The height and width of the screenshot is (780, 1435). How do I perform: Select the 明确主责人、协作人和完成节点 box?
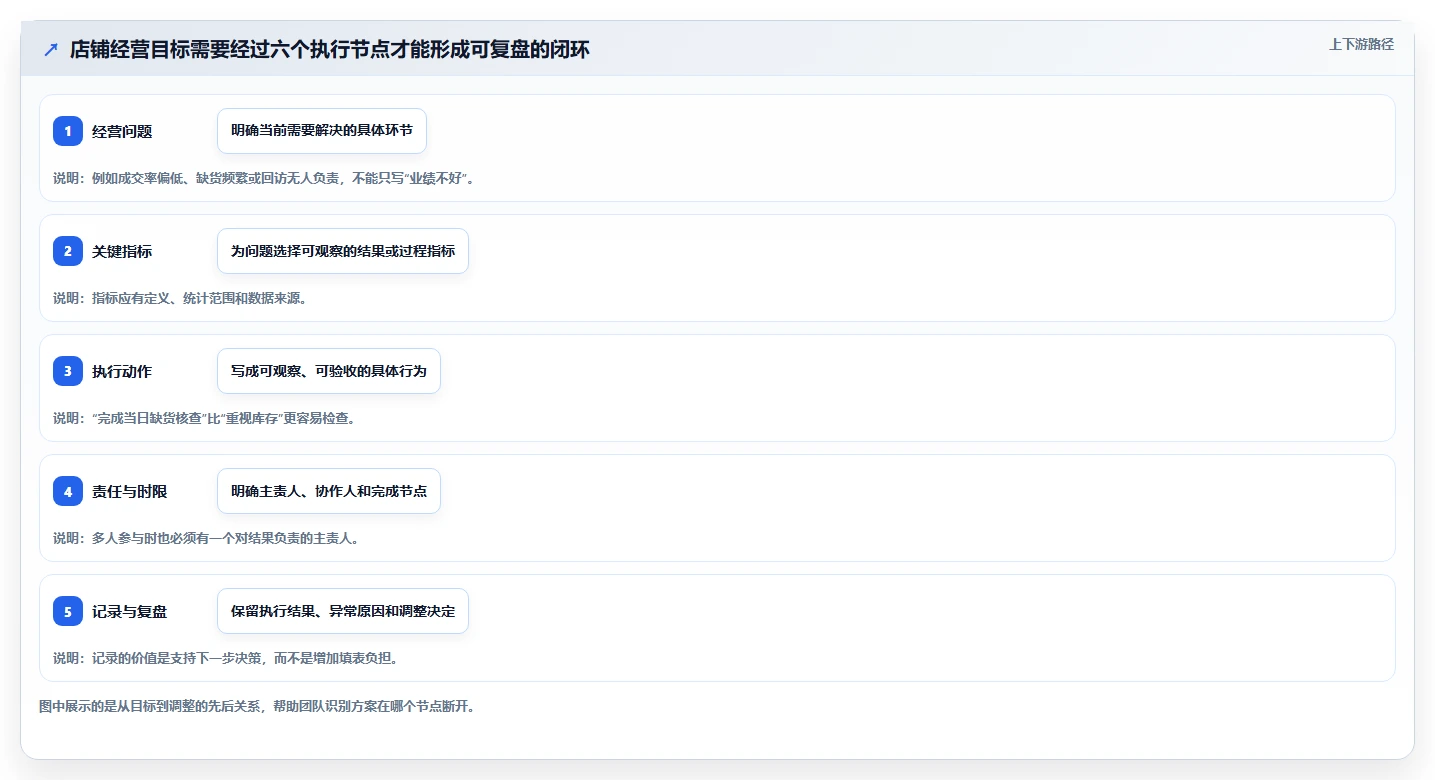[329, 491]
